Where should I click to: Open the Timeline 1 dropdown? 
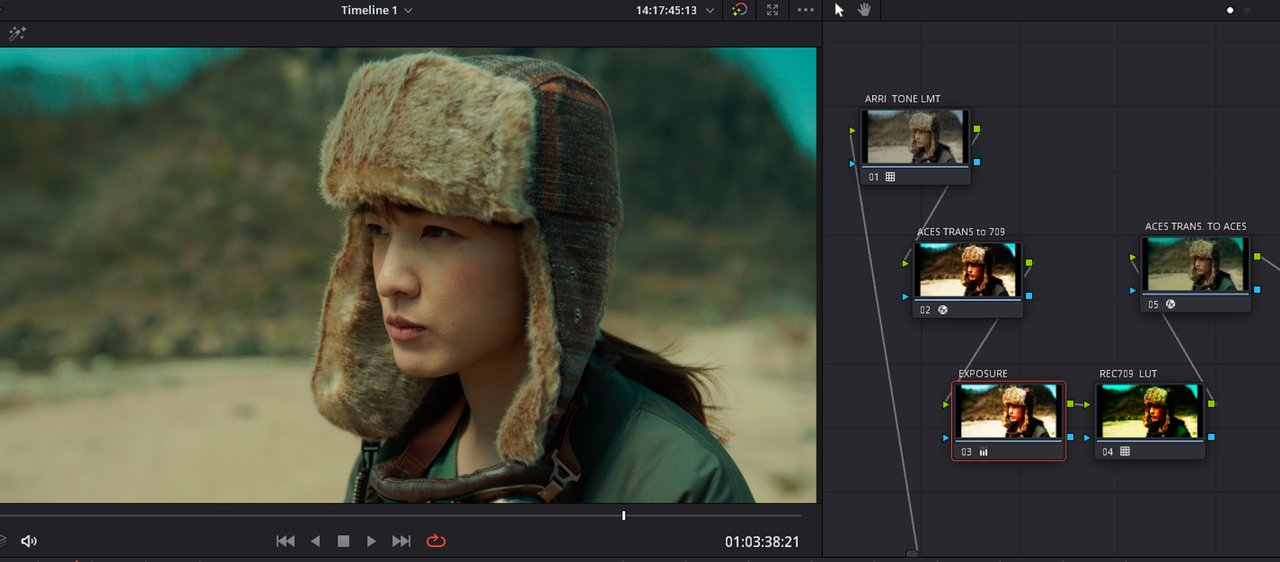377,10
